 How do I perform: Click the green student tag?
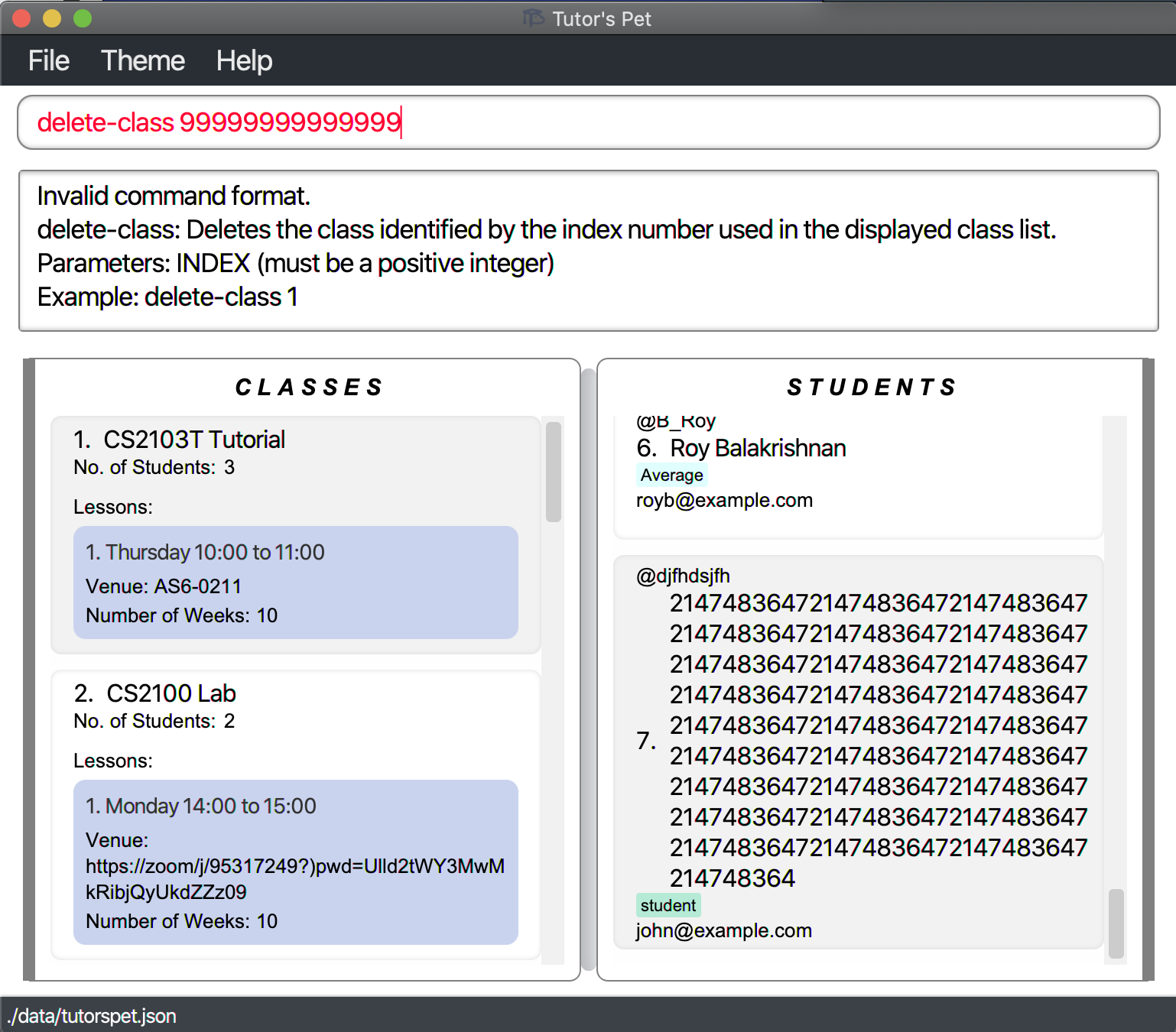point(668,905)
